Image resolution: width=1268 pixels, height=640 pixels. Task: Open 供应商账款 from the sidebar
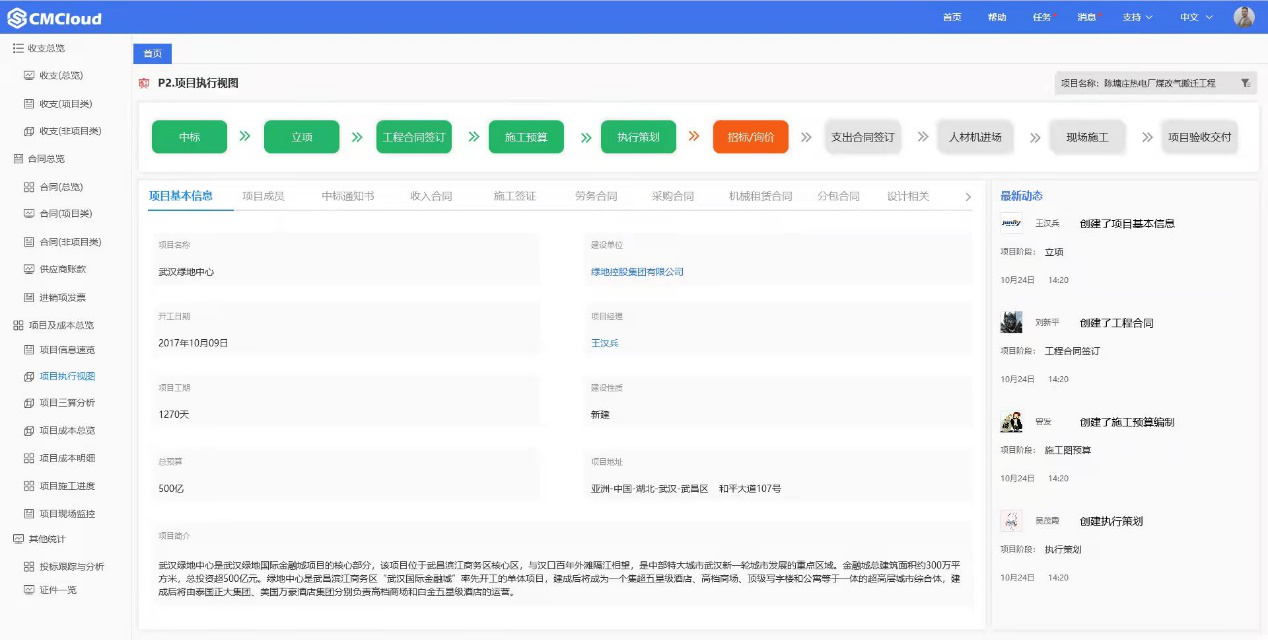point(62,269)
